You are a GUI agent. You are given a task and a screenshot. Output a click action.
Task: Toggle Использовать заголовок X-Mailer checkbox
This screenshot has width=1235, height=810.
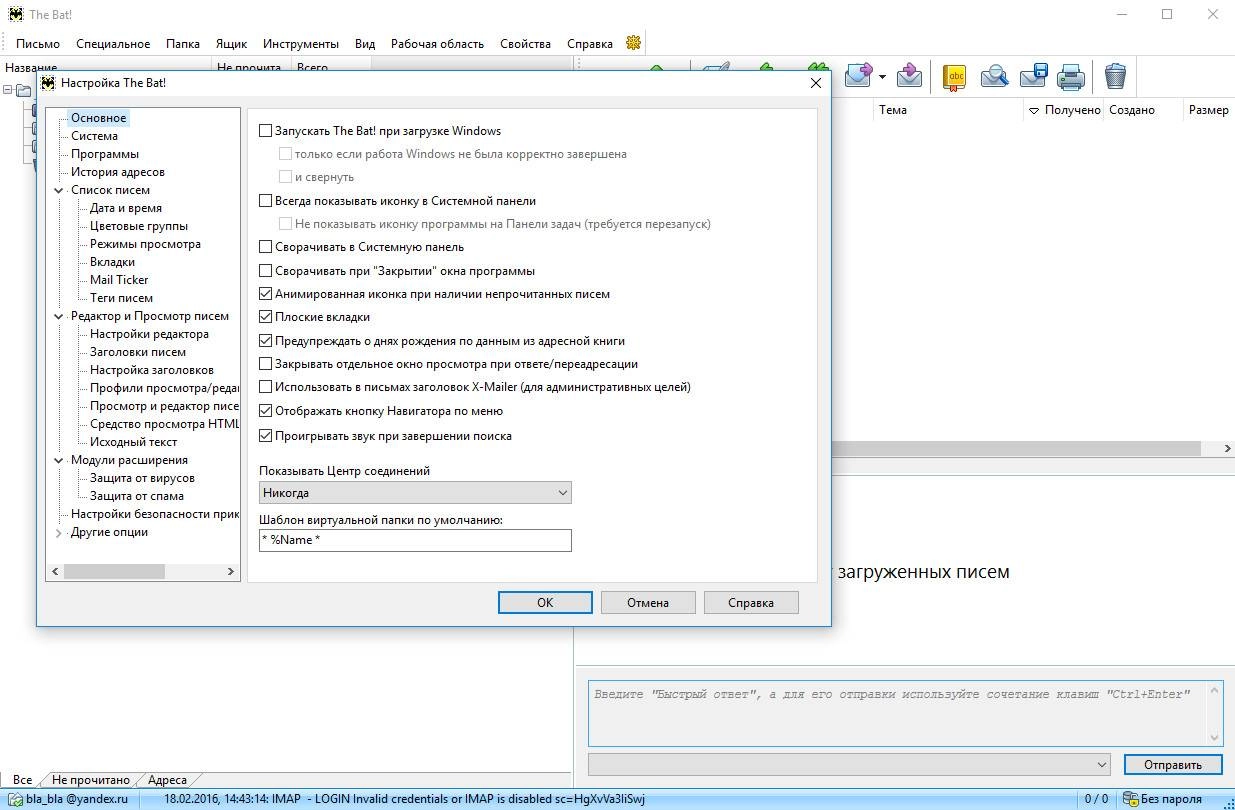coord(266,387)
